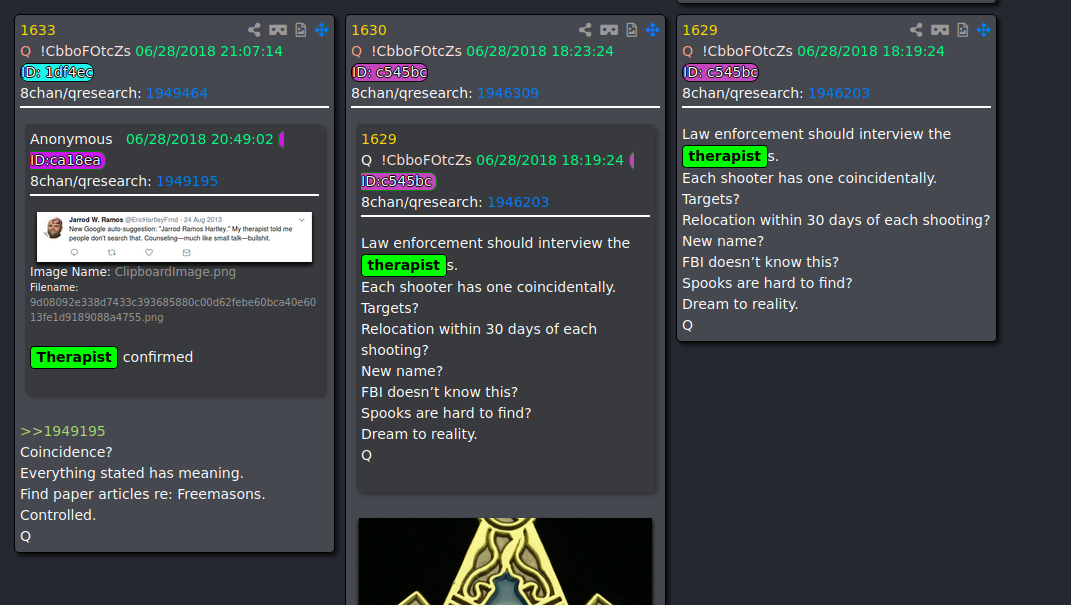Click magenta ID ca18ea badge

(67, 160)
